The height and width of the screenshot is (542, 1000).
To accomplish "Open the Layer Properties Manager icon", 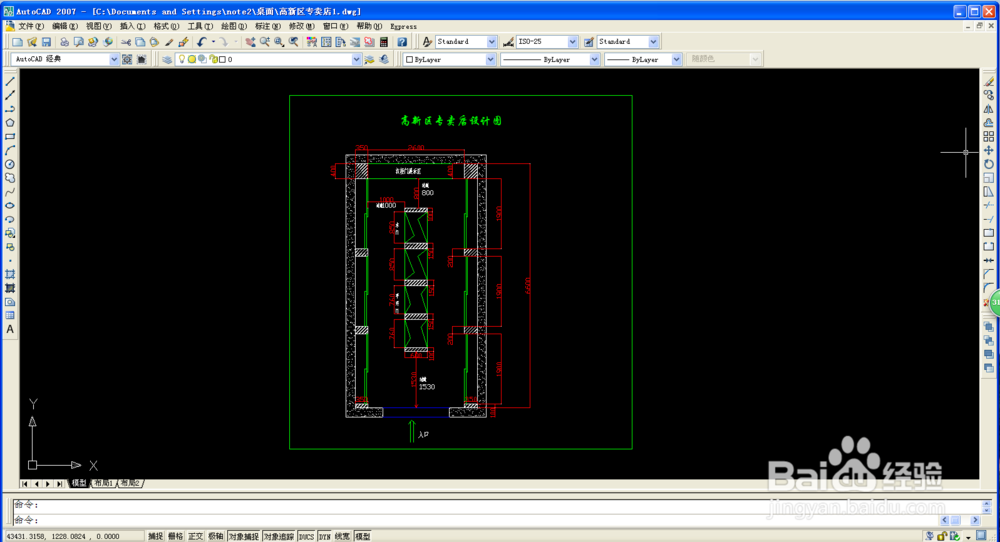I will coord(166,59).
